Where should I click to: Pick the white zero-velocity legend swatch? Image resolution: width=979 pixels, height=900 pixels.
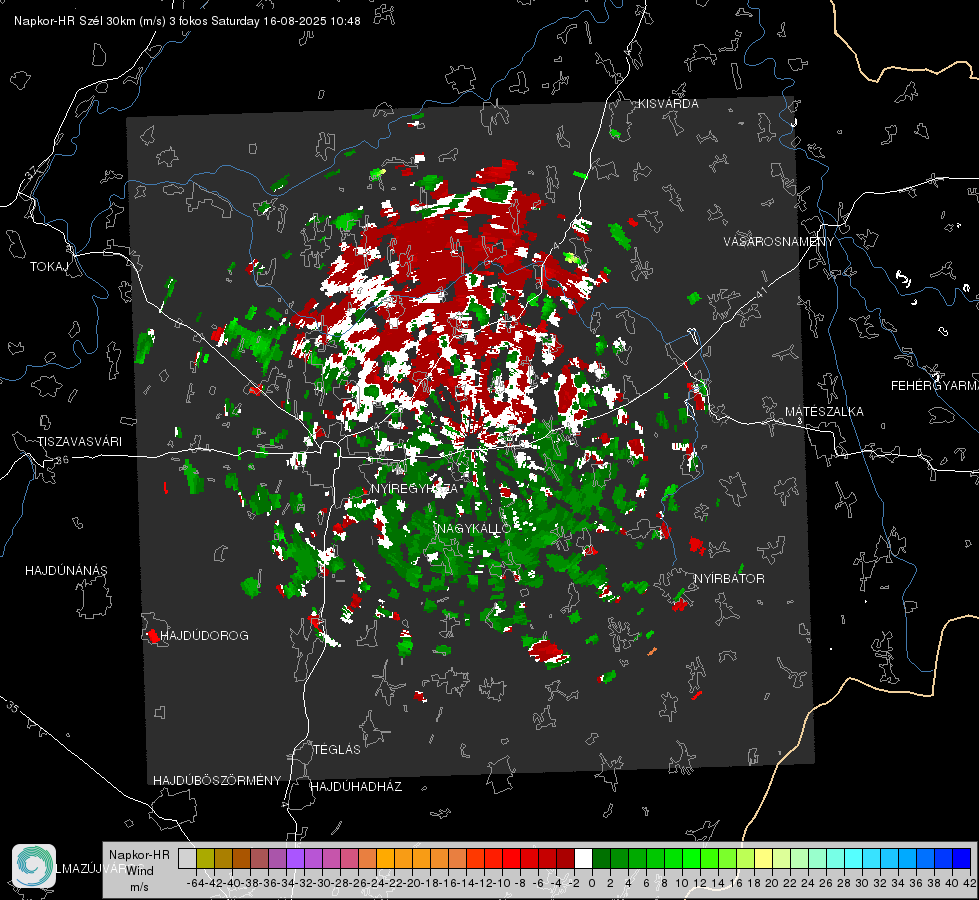pyautogui.click(x=583, y=859)
